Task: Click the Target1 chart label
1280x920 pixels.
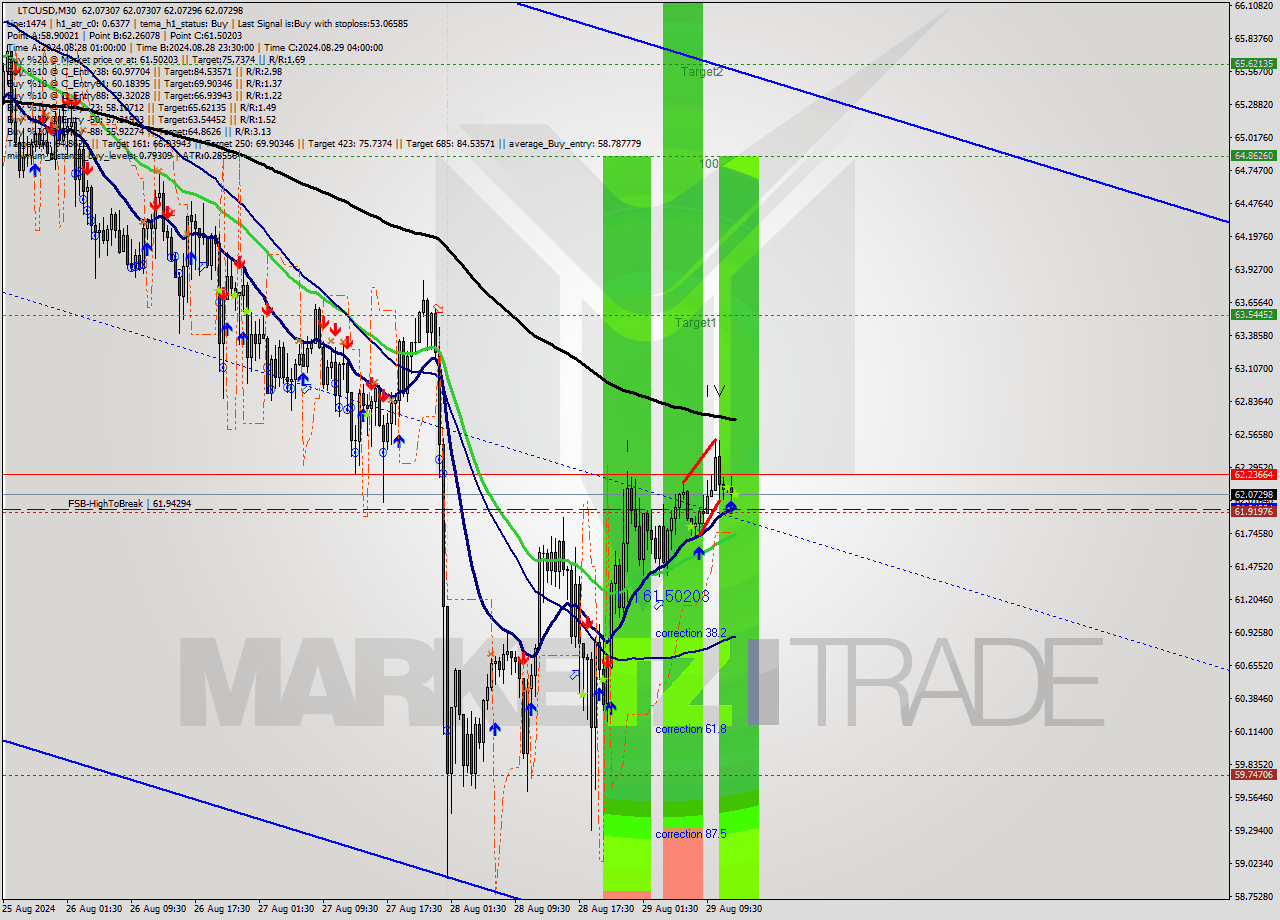Action: [x=695, y=323]
